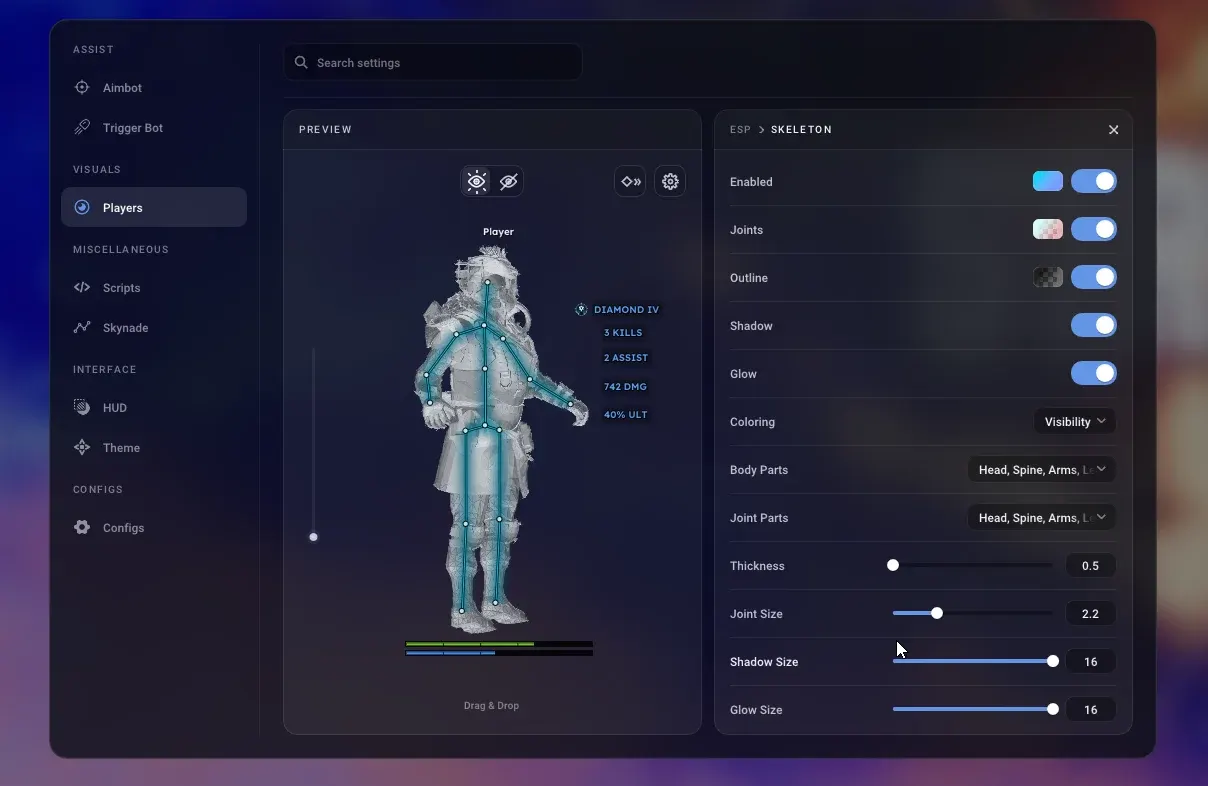The width and height of the screenshot is (1208, 786).
Task: Toggle the Glow switch
Action: click(1094, 373)
